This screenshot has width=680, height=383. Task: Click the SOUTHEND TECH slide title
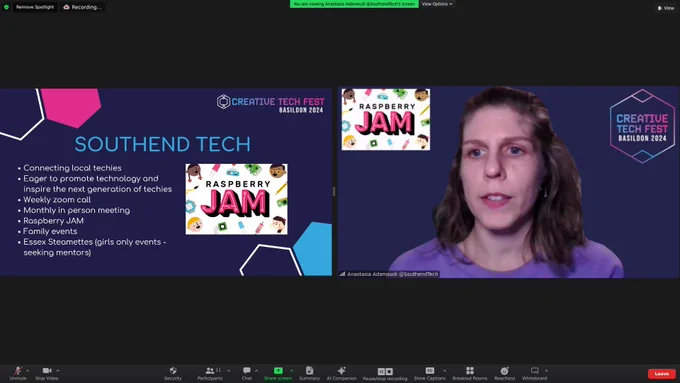coord(163,144)
